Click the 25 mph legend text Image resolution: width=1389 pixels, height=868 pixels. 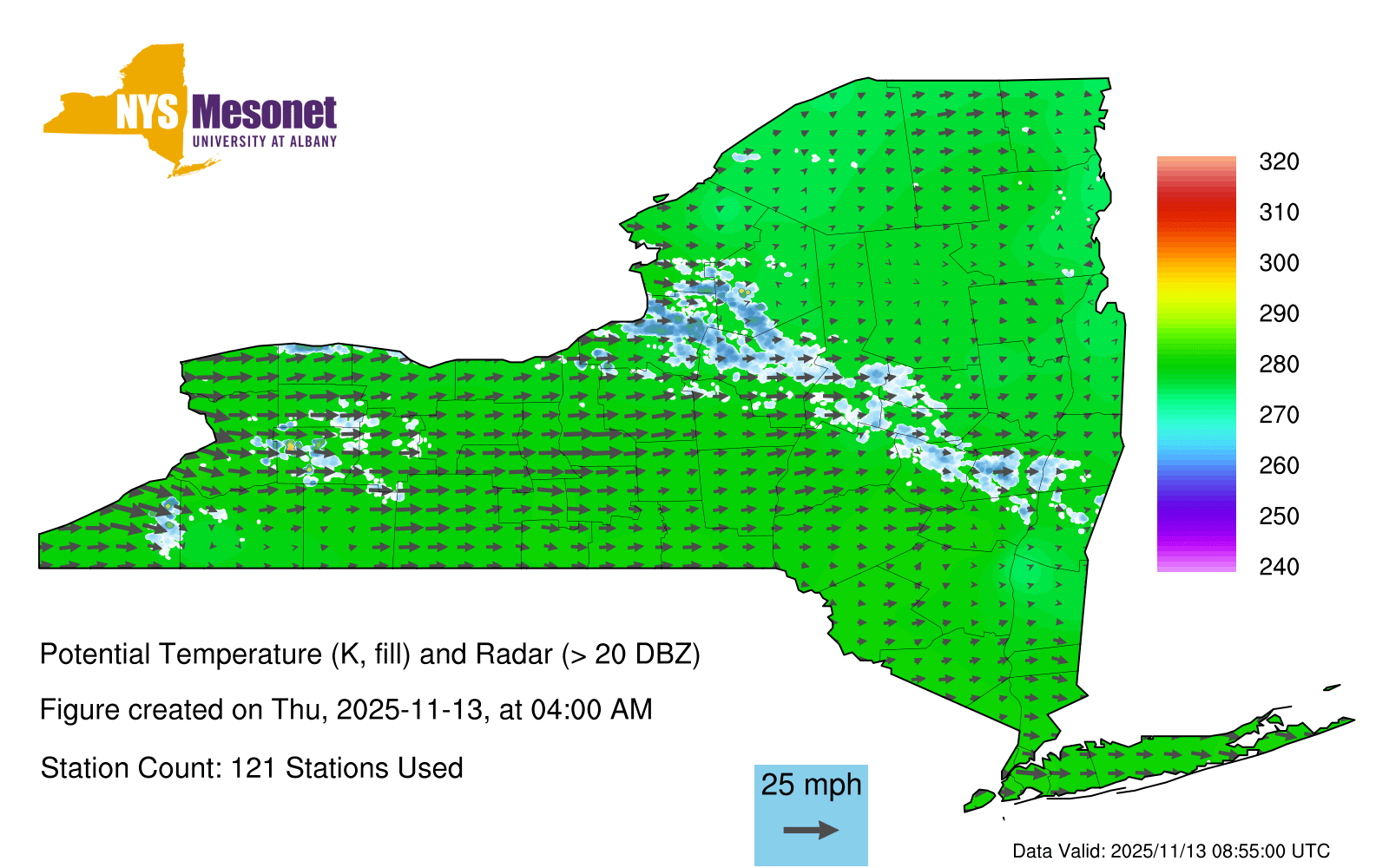(811, 785)
